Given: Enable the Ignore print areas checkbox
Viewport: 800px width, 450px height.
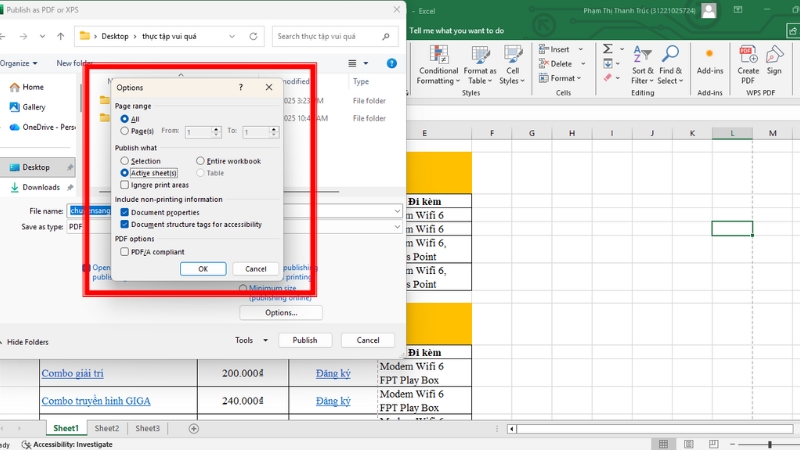Looking at the screenshot, I should click(125, 185).
